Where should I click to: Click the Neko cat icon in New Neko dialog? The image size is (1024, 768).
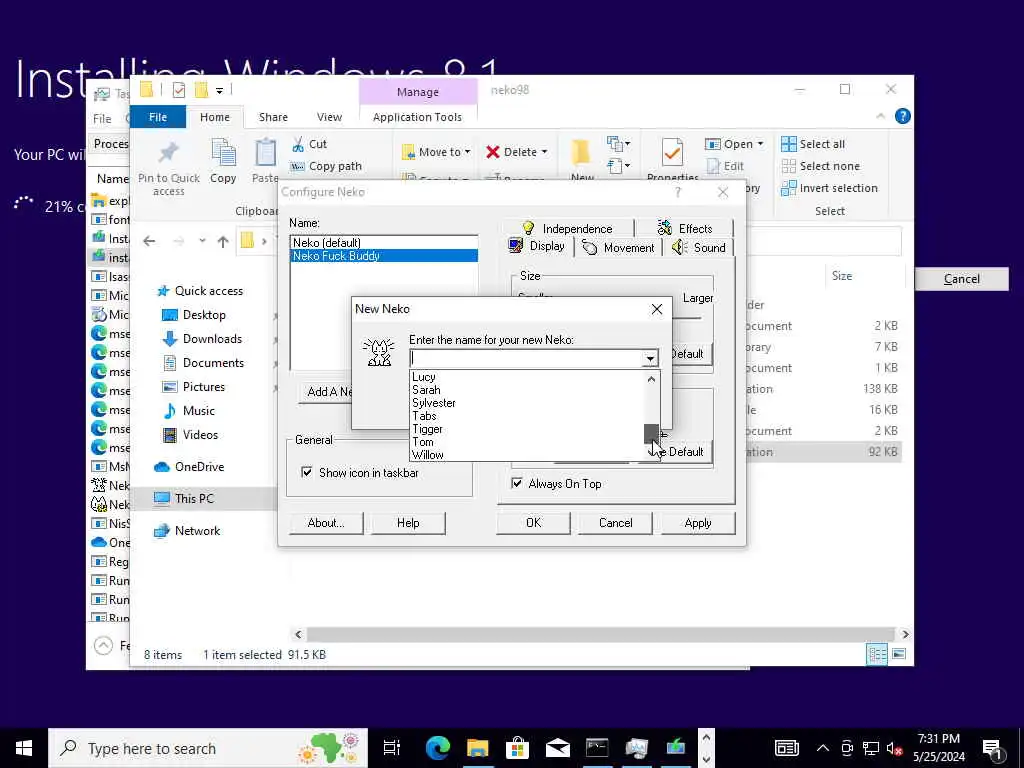click(379, 352)
